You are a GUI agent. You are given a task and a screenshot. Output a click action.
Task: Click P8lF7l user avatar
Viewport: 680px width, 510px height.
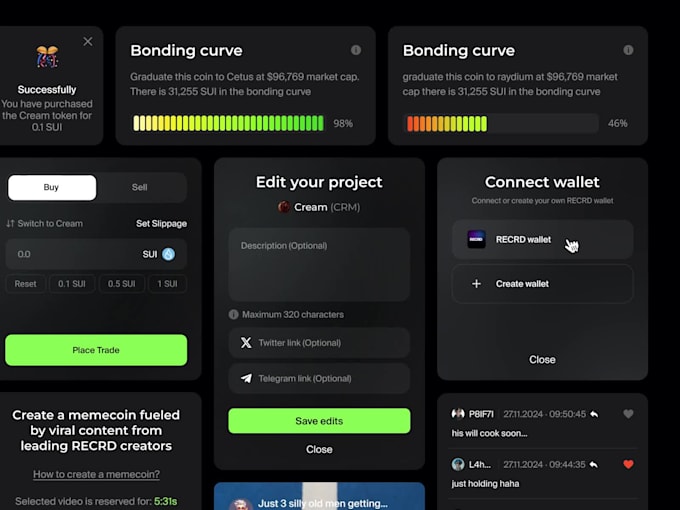pos(458,414)
